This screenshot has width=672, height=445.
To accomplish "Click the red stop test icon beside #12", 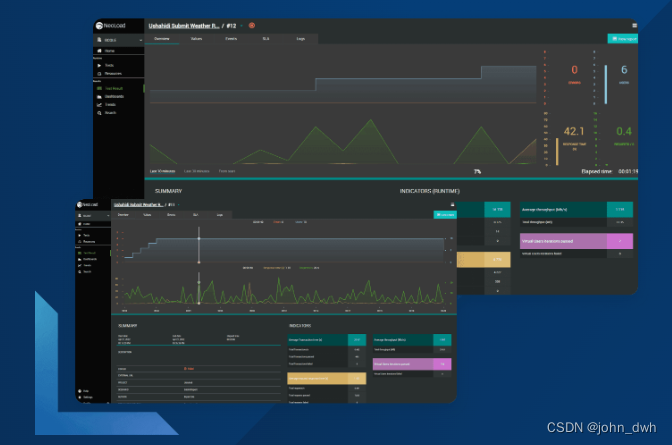I will (x=252, y=26).
